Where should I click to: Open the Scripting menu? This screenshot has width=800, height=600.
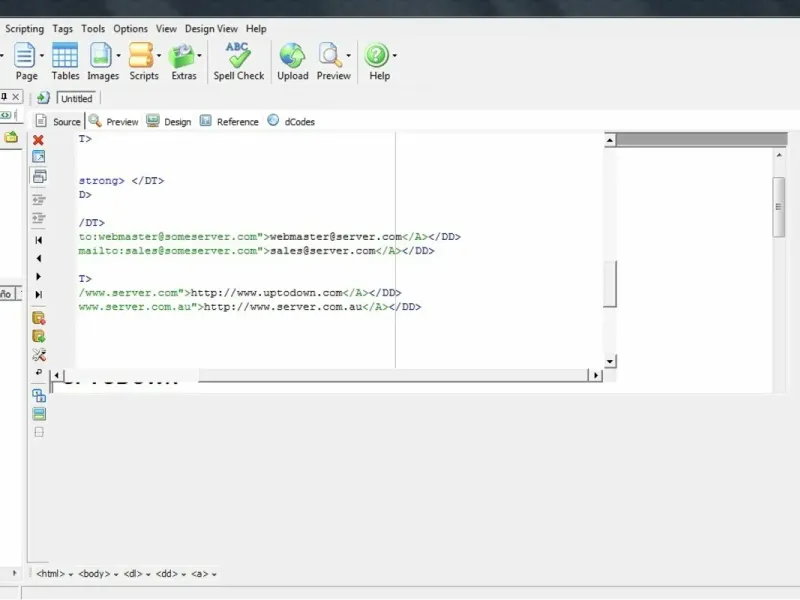pos(24,29)
